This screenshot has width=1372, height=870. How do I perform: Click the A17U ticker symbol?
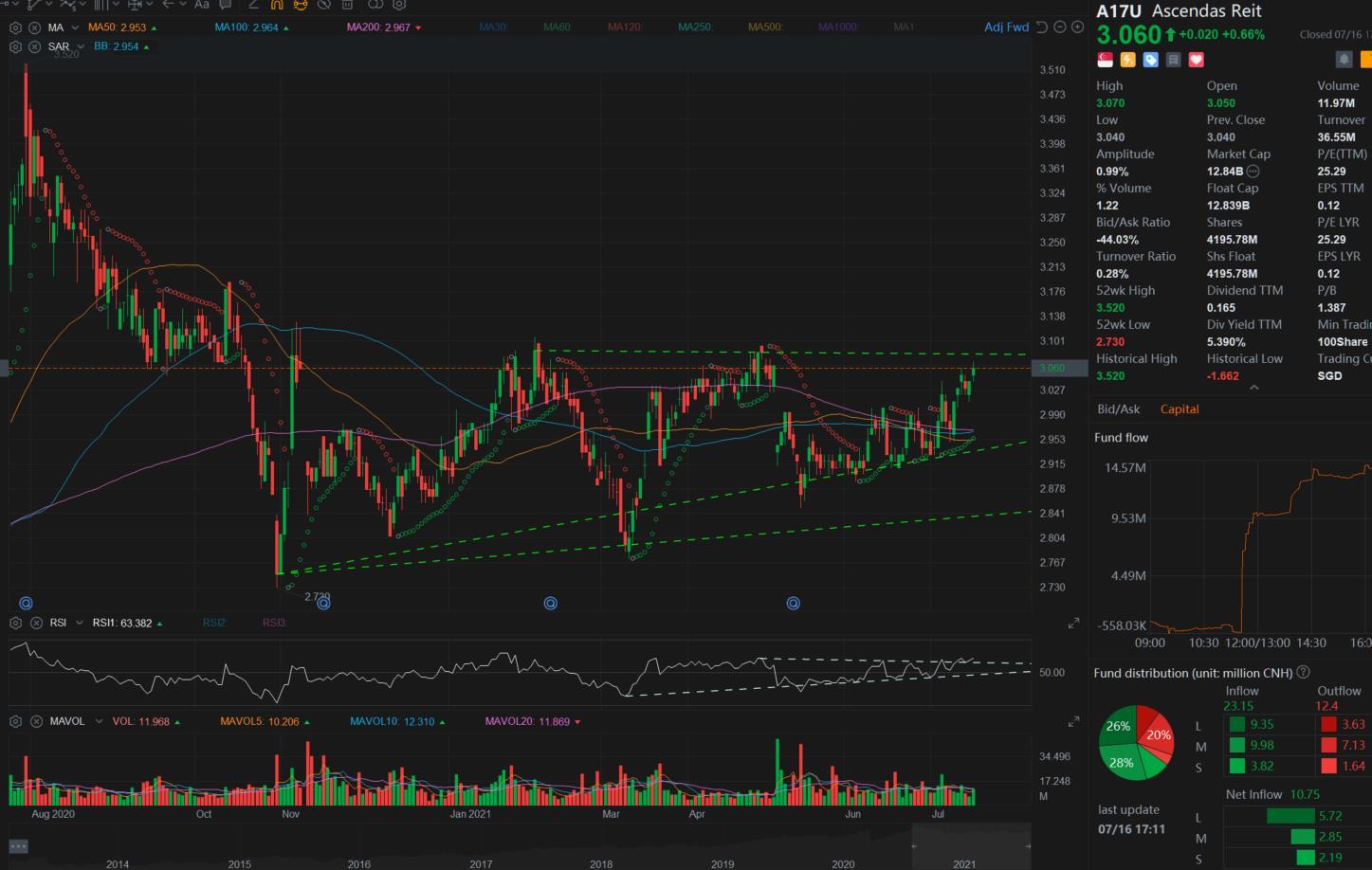tap(1119, 10)
